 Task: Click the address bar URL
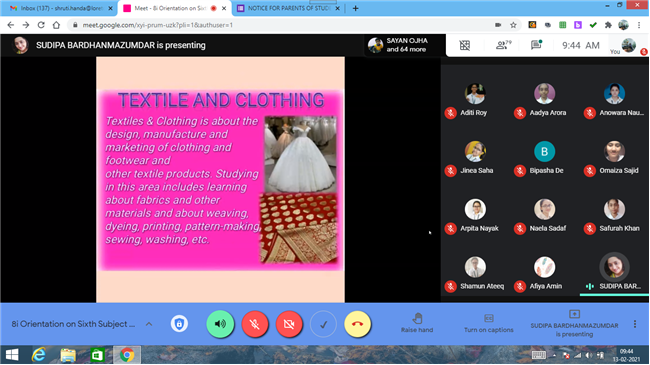(158, 25)
